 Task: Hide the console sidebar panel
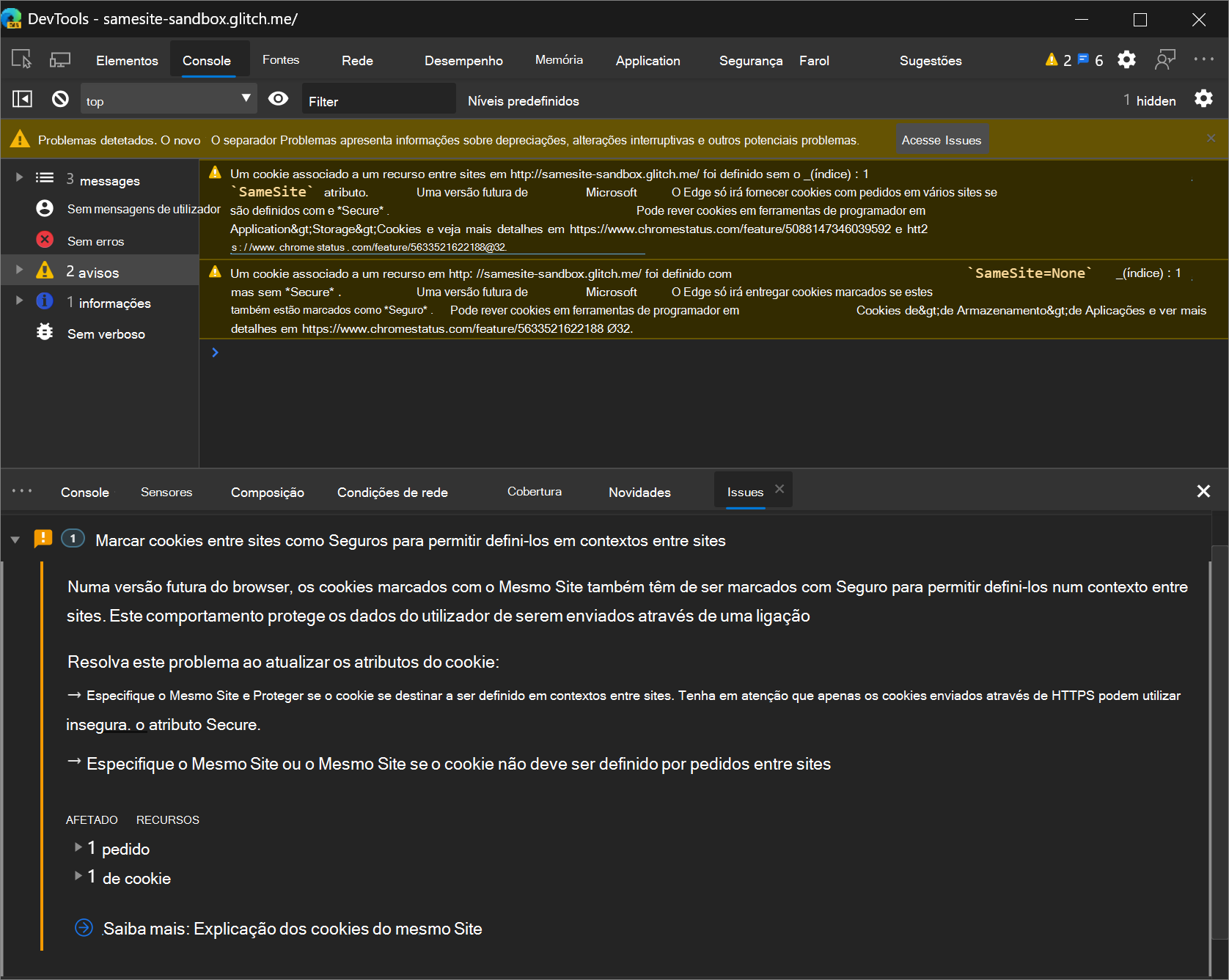pyautogui.click(x=22, y=98)
